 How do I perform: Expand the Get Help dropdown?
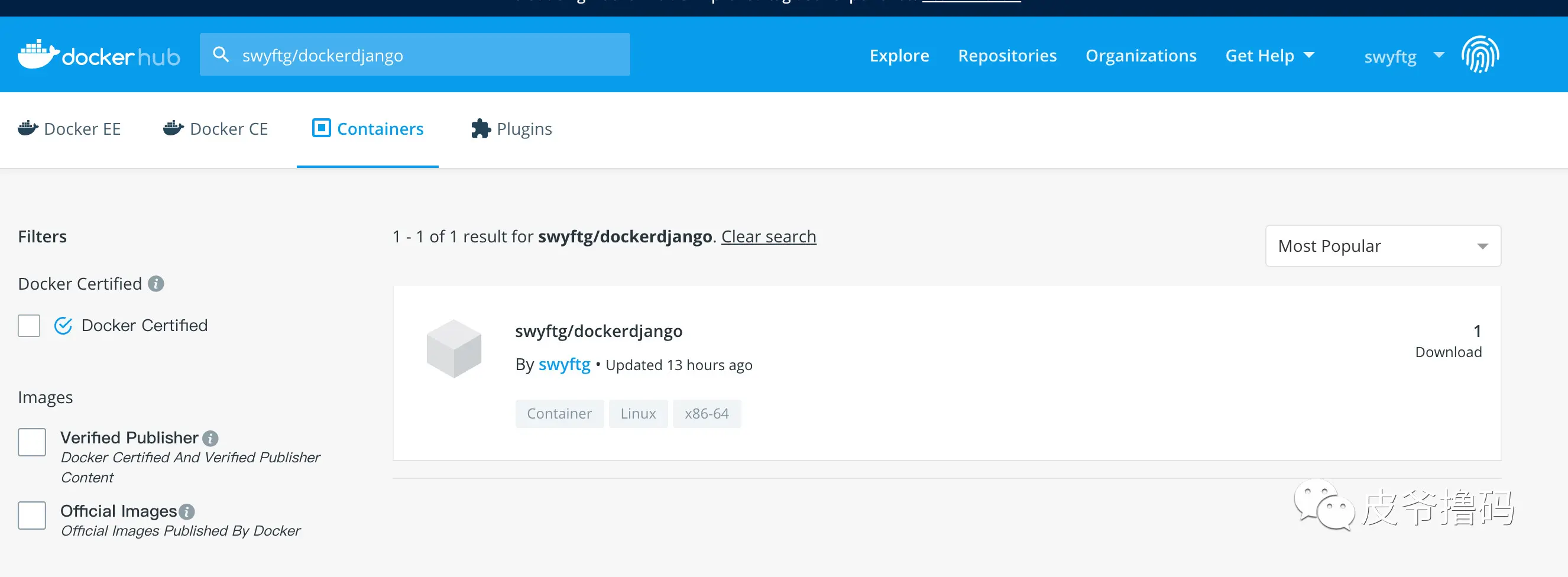coord(1270,56)
